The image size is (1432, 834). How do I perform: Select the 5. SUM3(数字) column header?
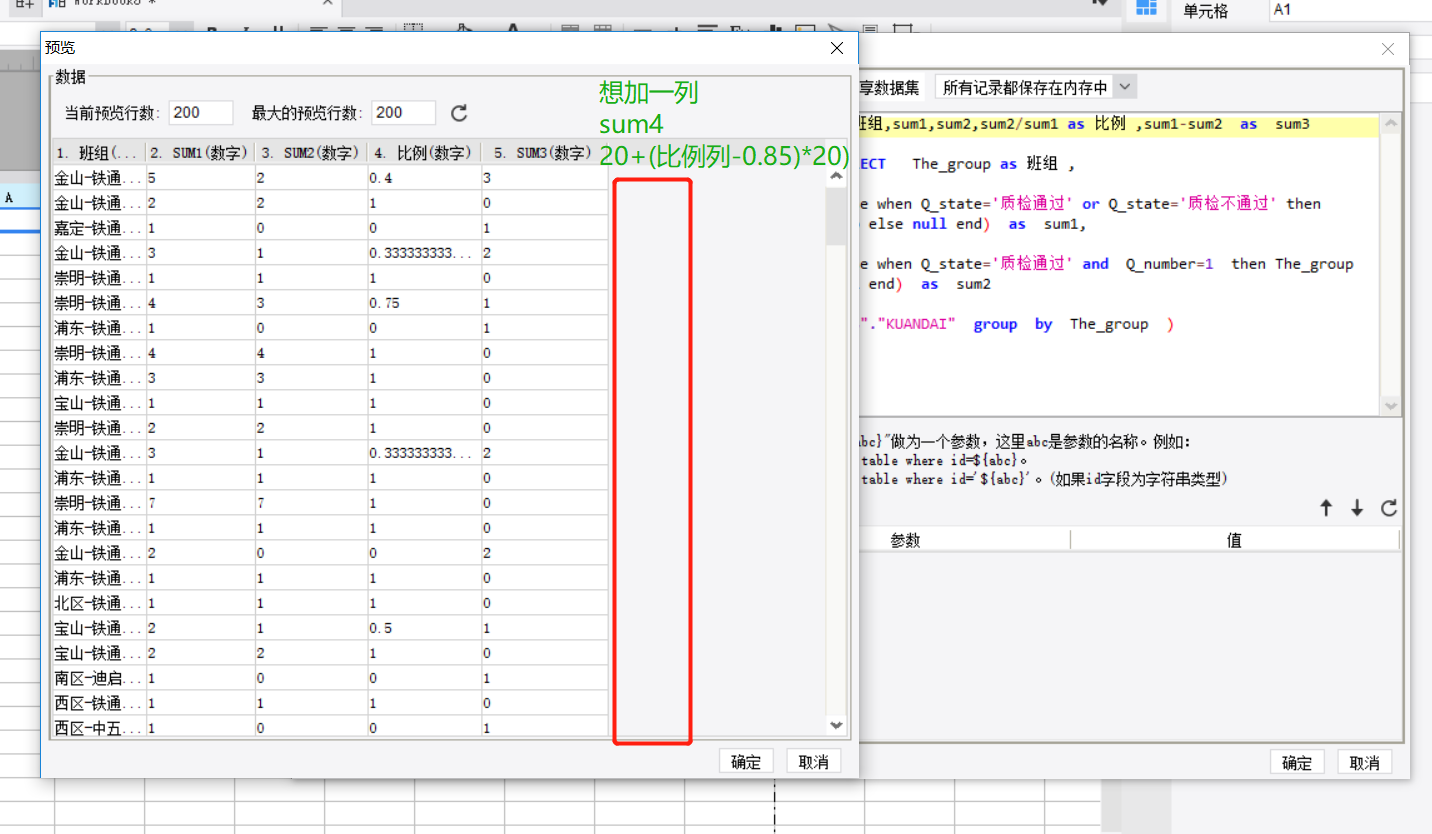[x=544, y=153]
